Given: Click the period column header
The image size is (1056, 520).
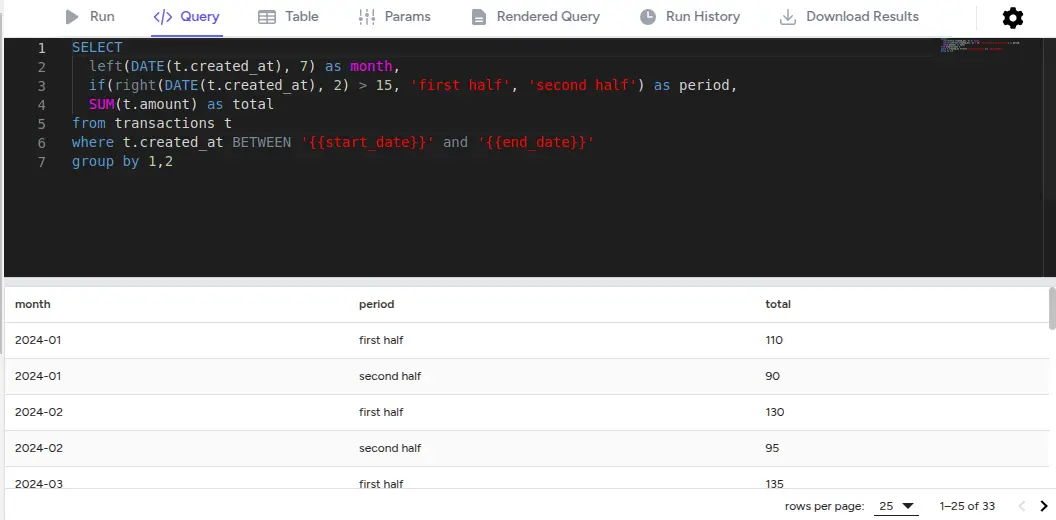Looking at the screenshot, I should click(x=376, y=304).
